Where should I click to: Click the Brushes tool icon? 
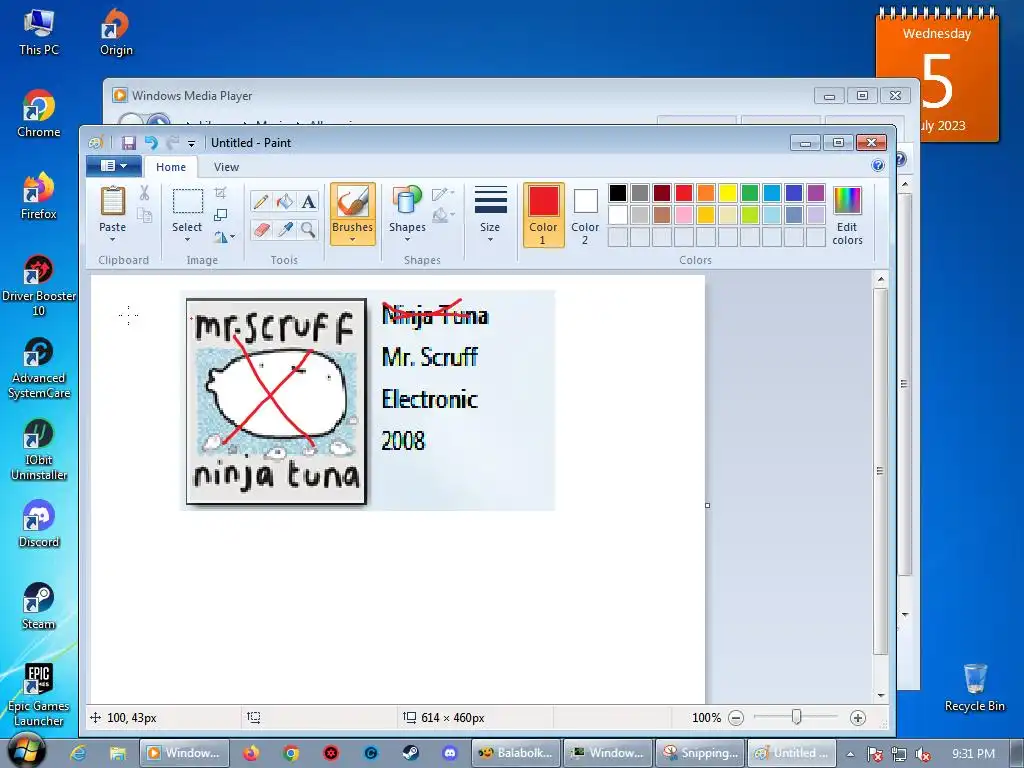(353, 200)
